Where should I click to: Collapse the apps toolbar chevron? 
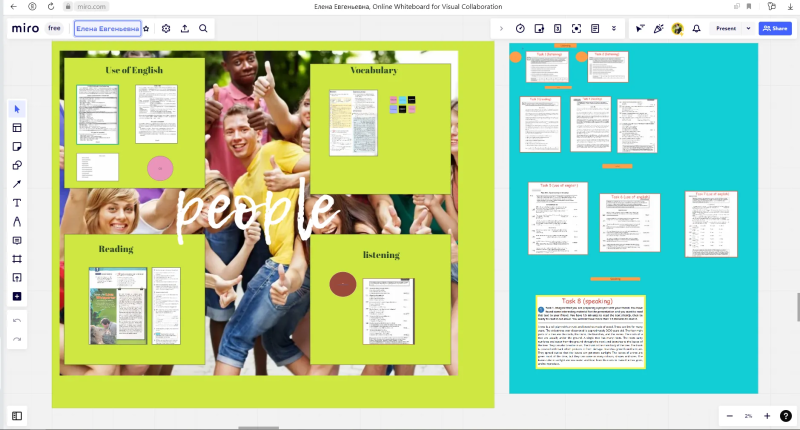[x=501, y=29]
